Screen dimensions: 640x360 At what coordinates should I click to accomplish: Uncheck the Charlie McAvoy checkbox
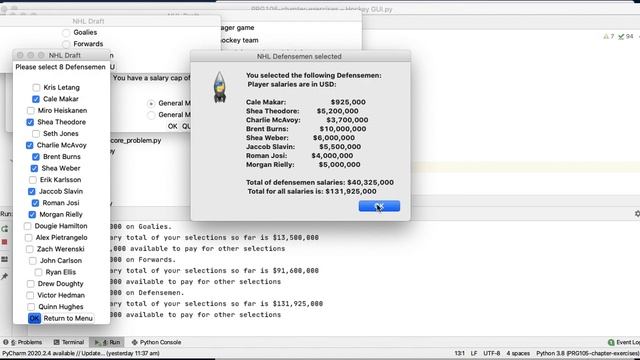coord(30,145)
